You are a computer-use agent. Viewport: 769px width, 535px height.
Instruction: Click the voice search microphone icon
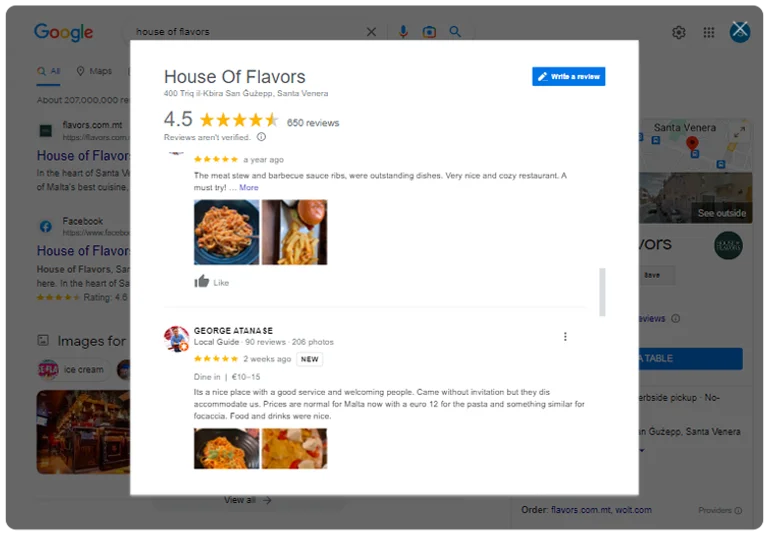pos(403,32)
